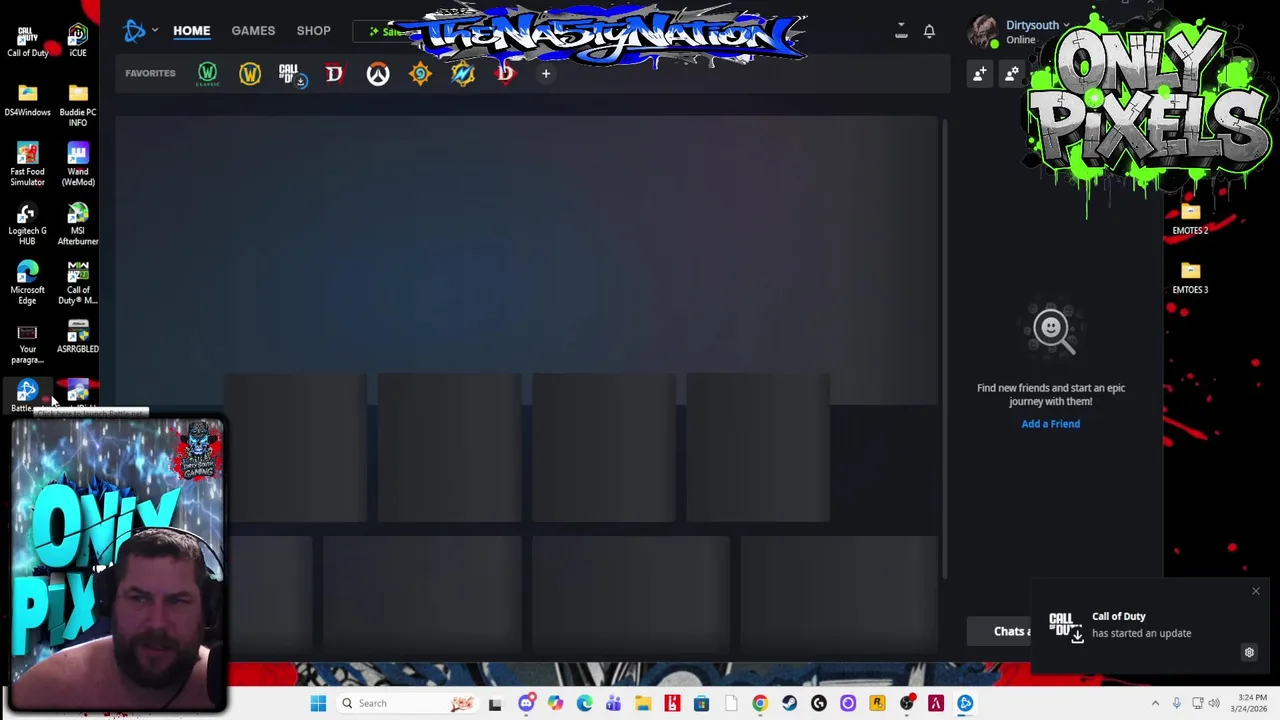
Task: Open Discord from the taskbar
Action: 526,703
